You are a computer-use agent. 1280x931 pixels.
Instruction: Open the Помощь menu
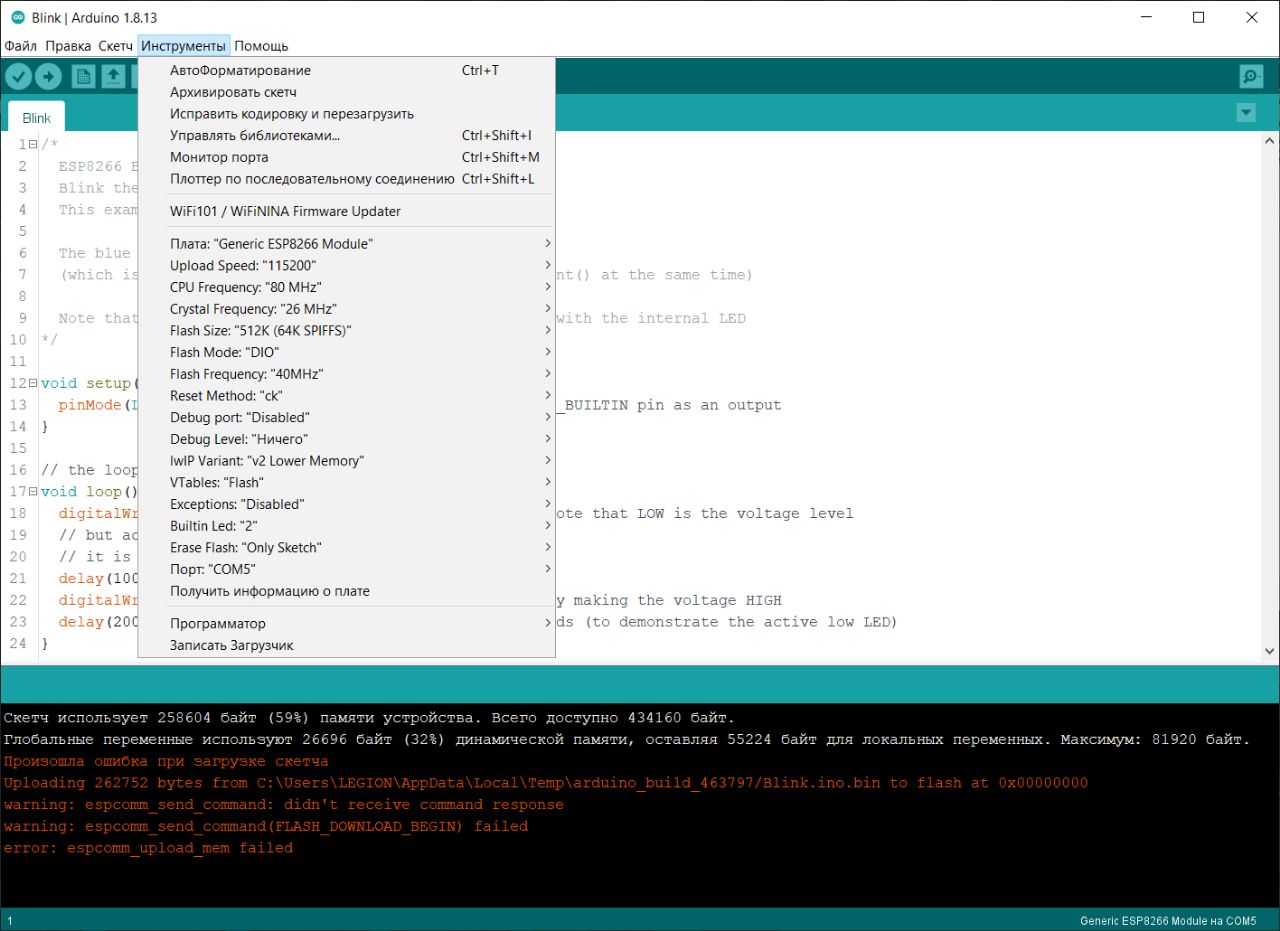[x=261, y=46]
